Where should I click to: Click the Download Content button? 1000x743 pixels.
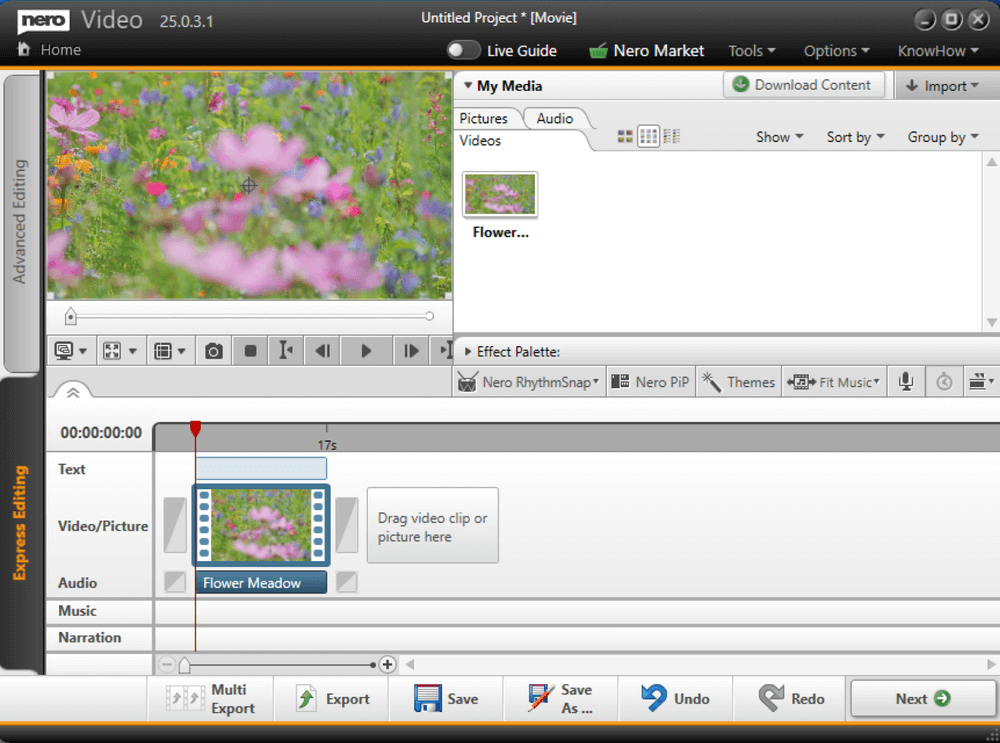point(804,85)
